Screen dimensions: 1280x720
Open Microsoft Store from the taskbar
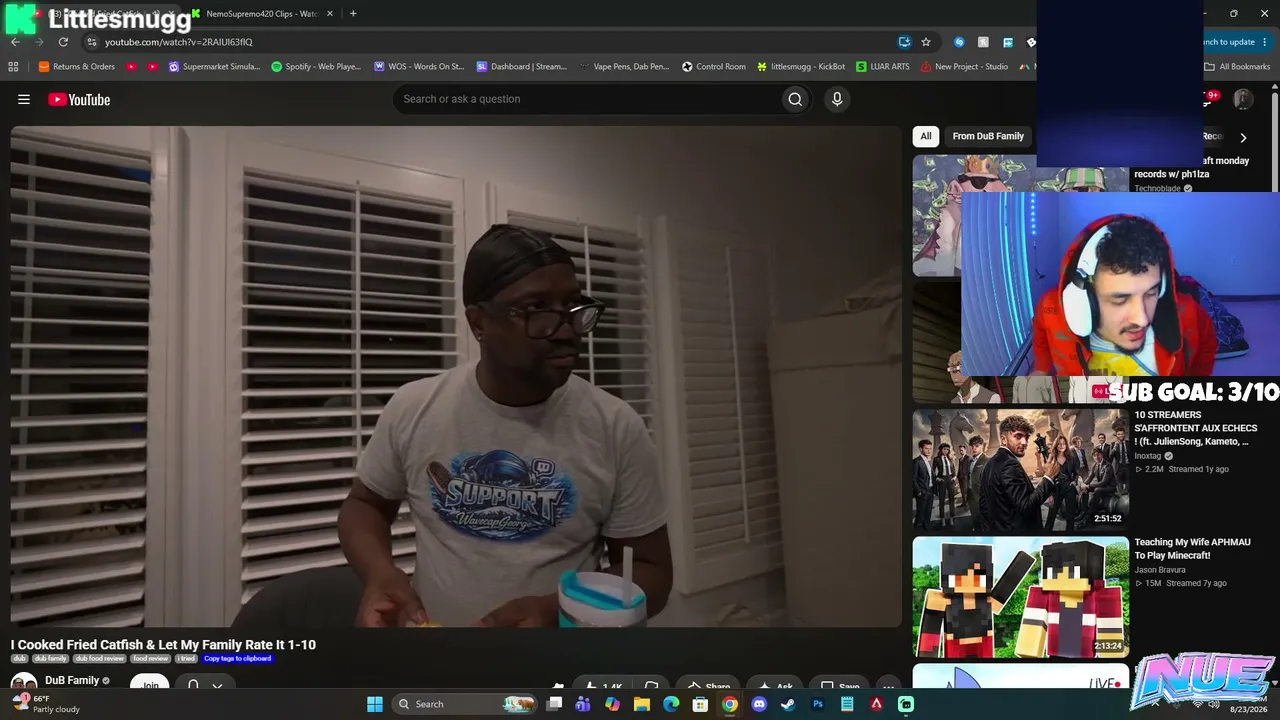701,704
